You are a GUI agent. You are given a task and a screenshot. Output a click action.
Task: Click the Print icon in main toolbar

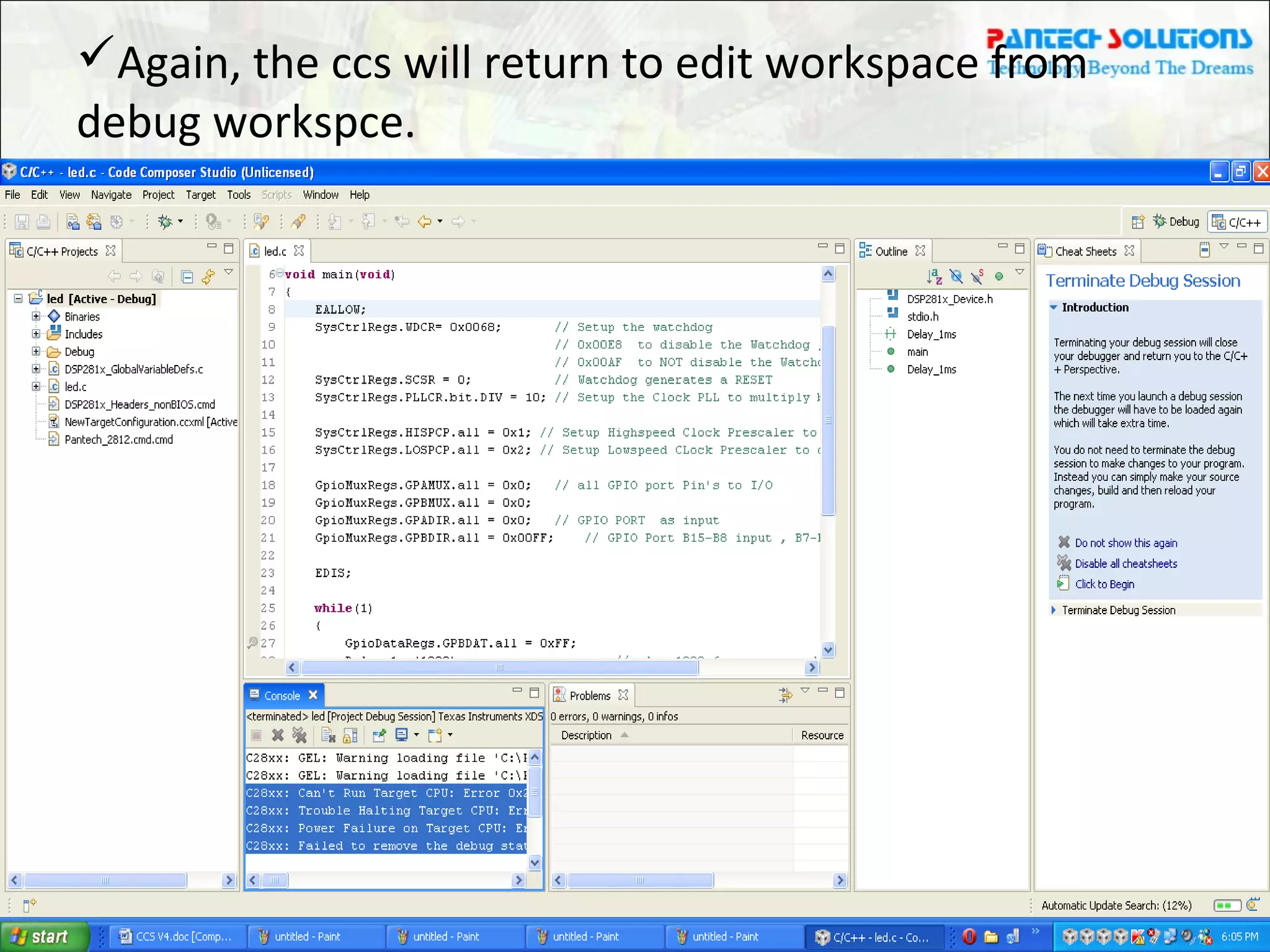(x=43, y=221)
